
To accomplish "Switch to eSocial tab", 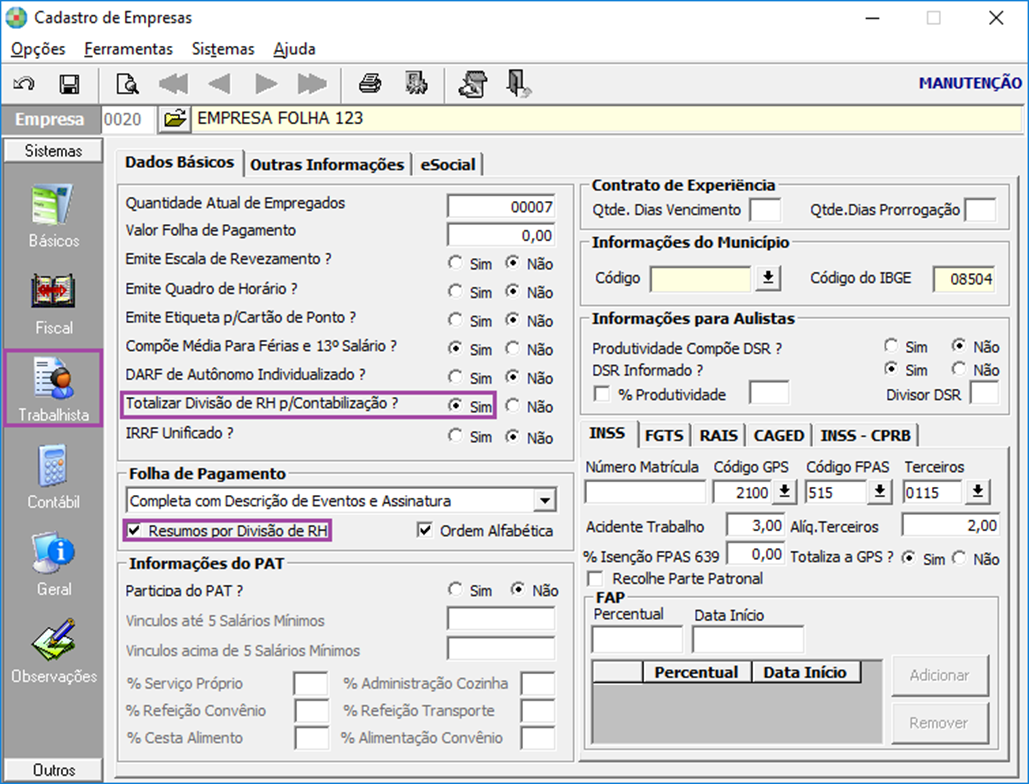I will pyautogui.click(x=448, y=165).
